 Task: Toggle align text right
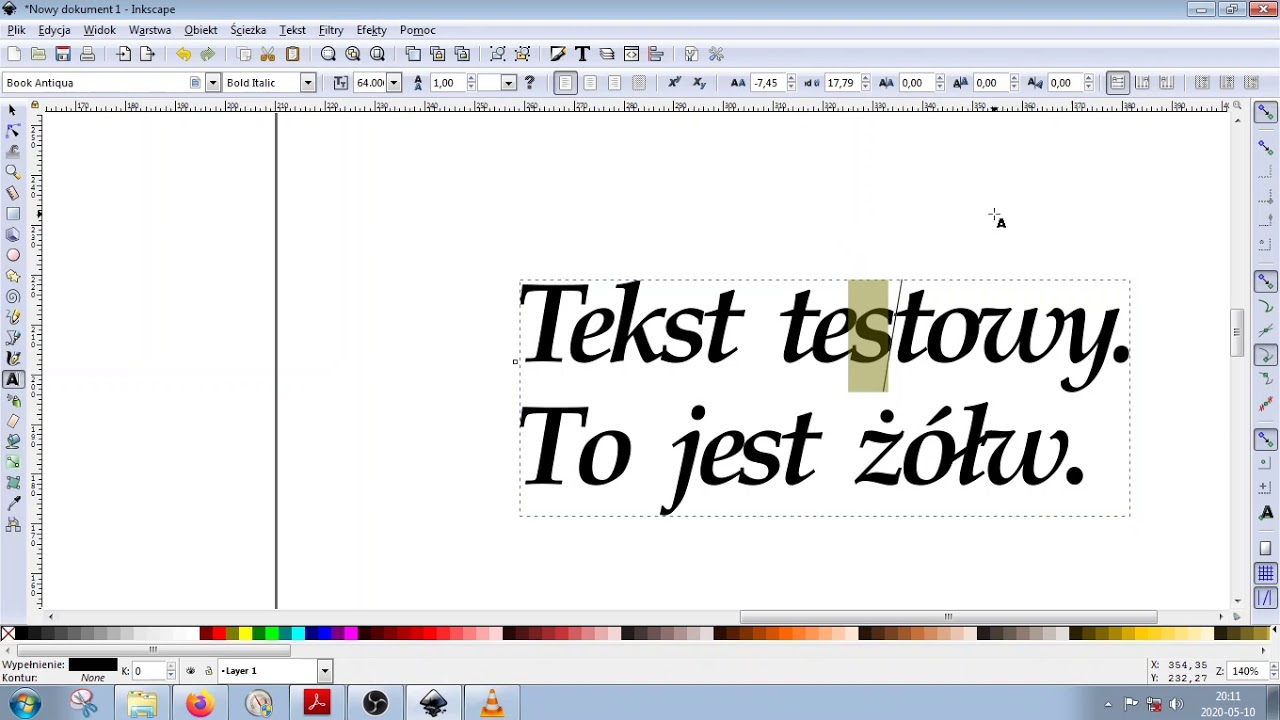pyautogui.click(x=614, y=83)
